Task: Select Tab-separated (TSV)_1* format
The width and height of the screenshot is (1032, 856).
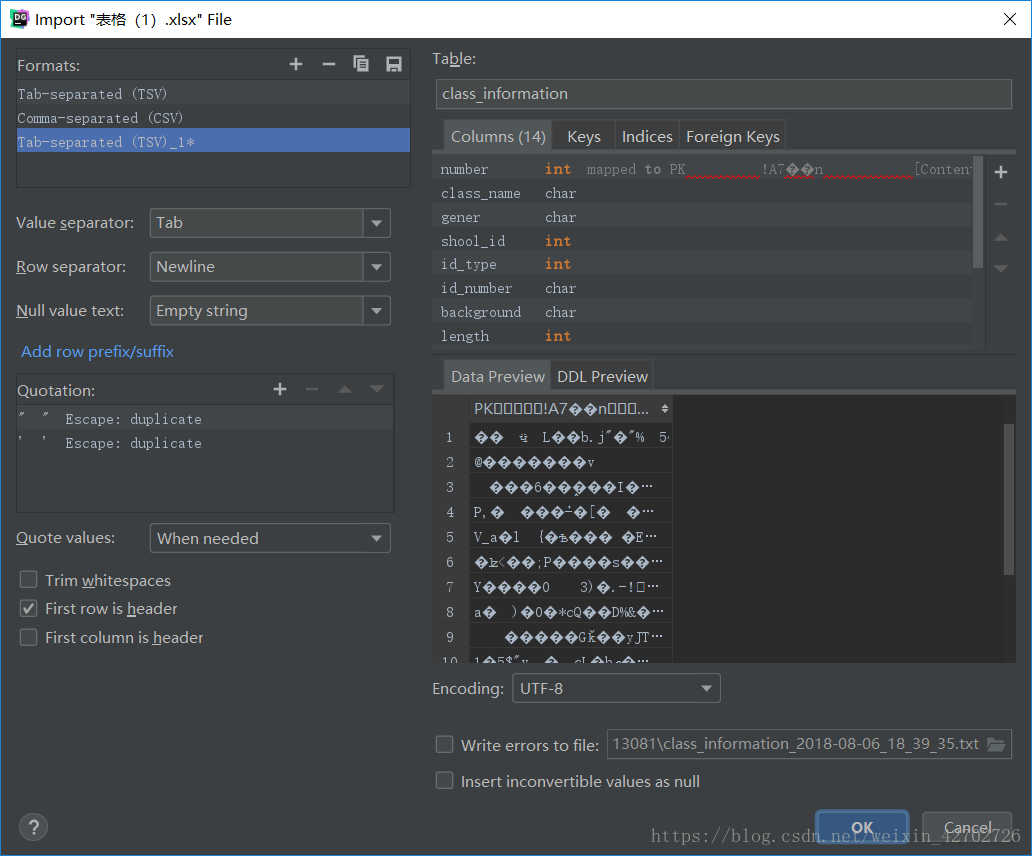Action: (x=213, y=141)
